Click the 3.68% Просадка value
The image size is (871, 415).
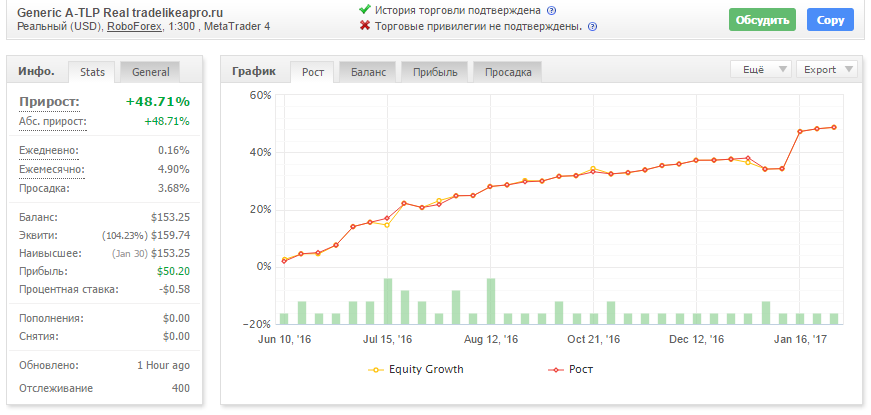click(x=173, y=188)
